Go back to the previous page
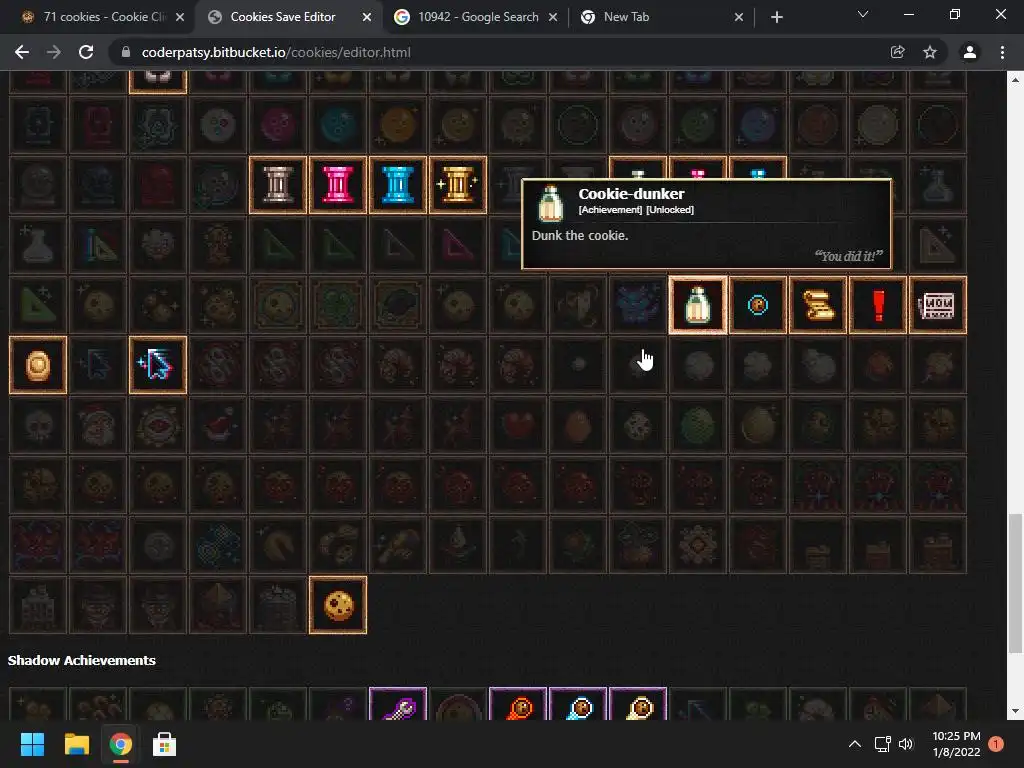This screenshot has width=1024, height=768. click(22, 52)
